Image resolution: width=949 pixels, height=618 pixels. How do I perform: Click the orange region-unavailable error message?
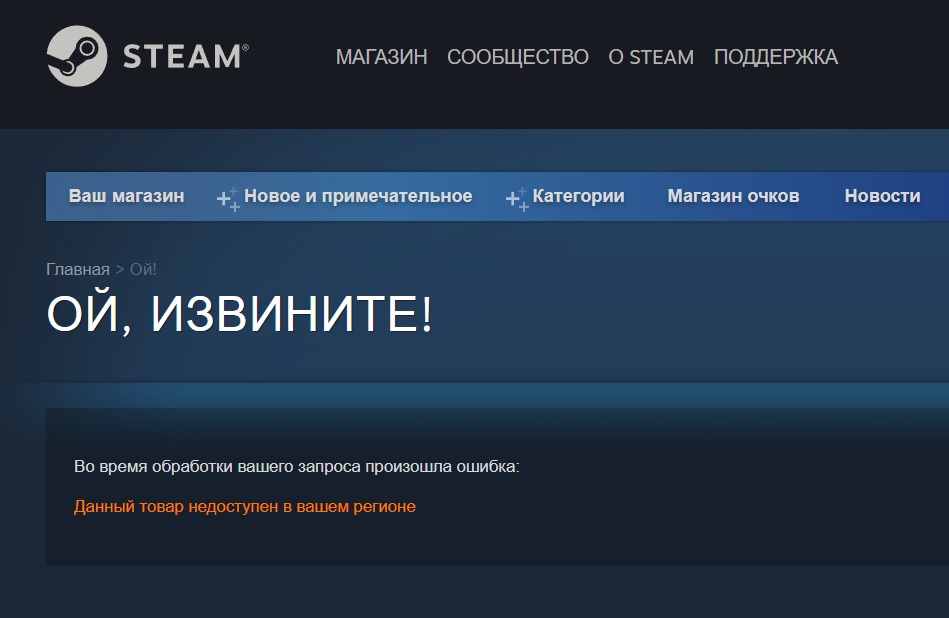245,506
